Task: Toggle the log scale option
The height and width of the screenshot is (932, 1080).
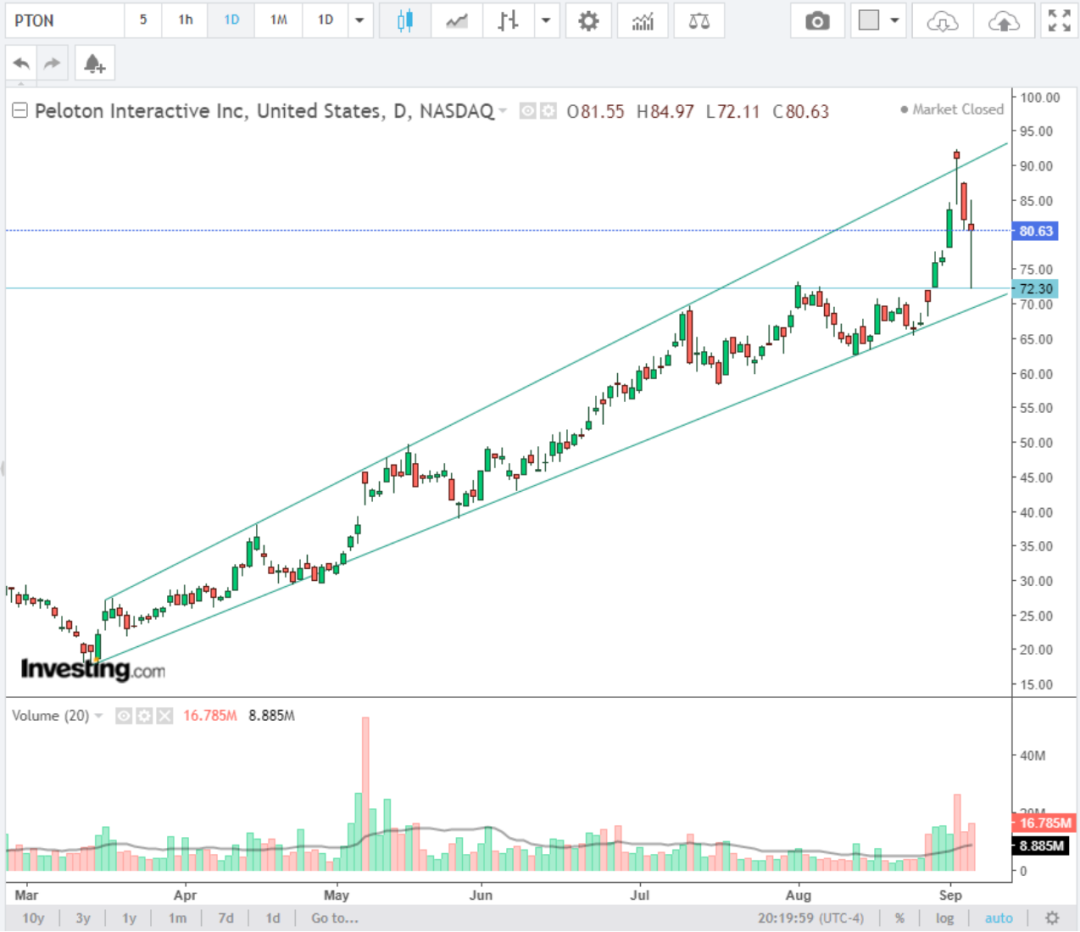Action: point(944,918)
